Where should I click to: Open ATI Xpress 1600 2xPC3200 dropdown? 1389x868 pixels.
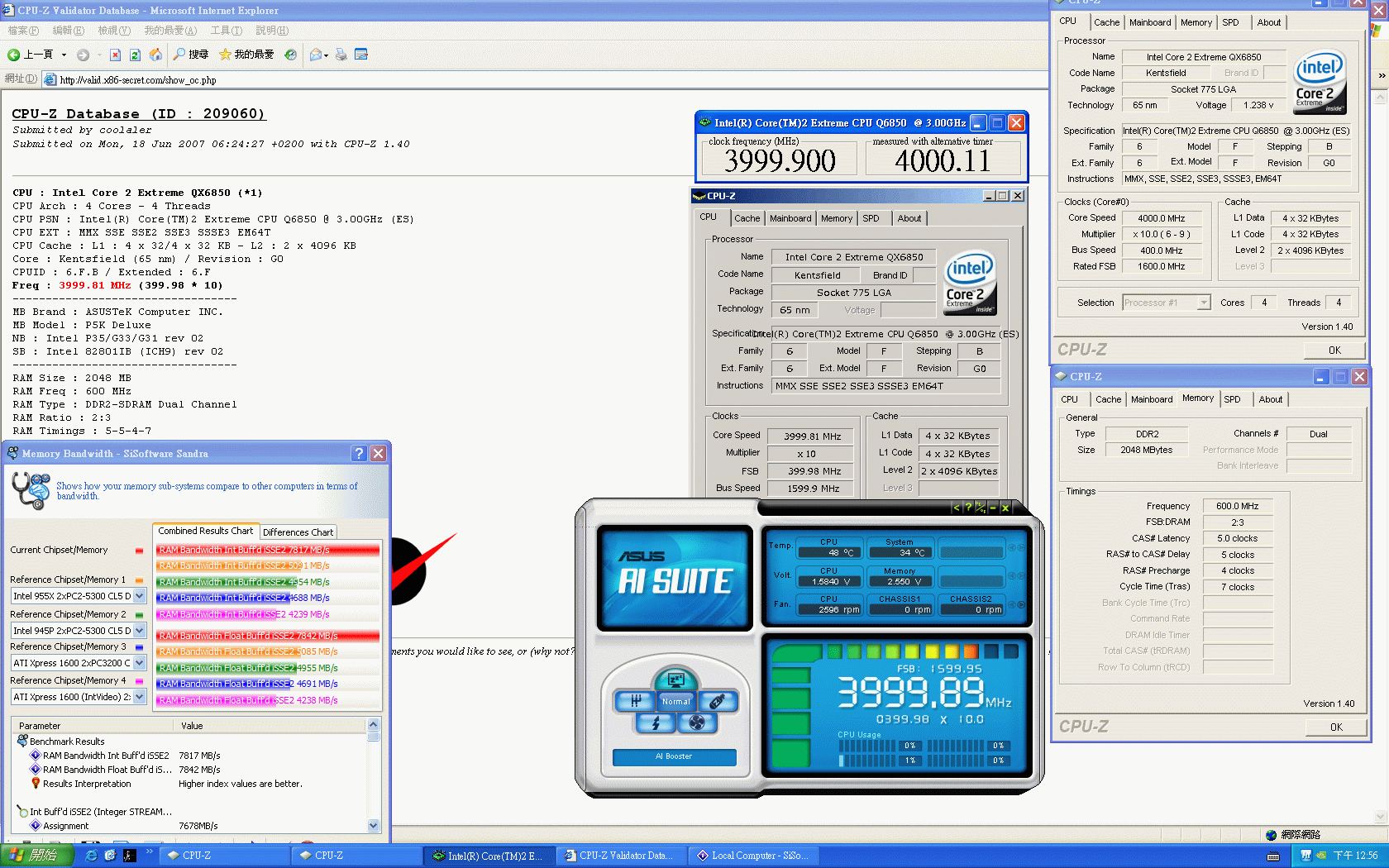[x=139, y=663]
